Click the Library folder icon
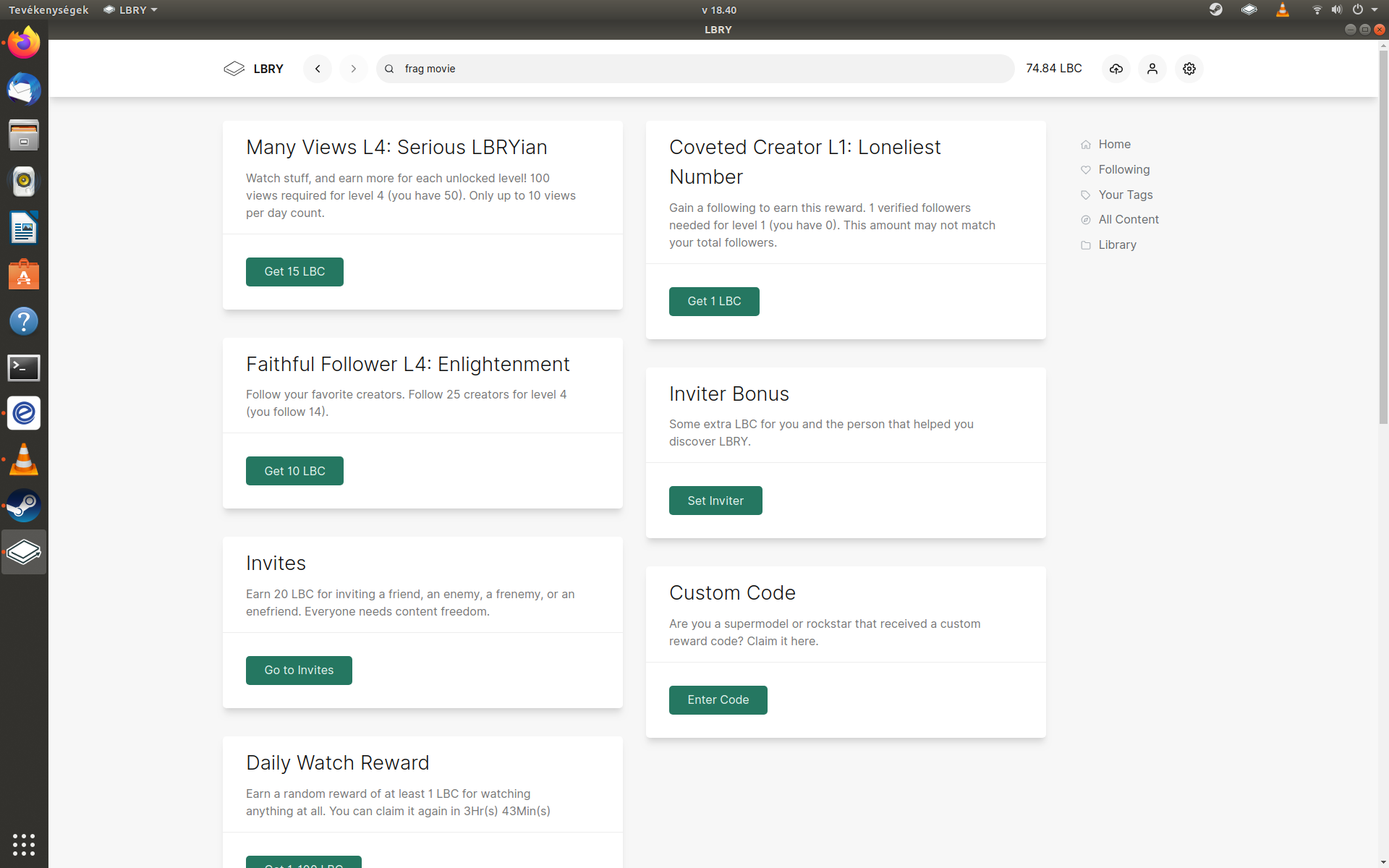 pos(1086,245)
